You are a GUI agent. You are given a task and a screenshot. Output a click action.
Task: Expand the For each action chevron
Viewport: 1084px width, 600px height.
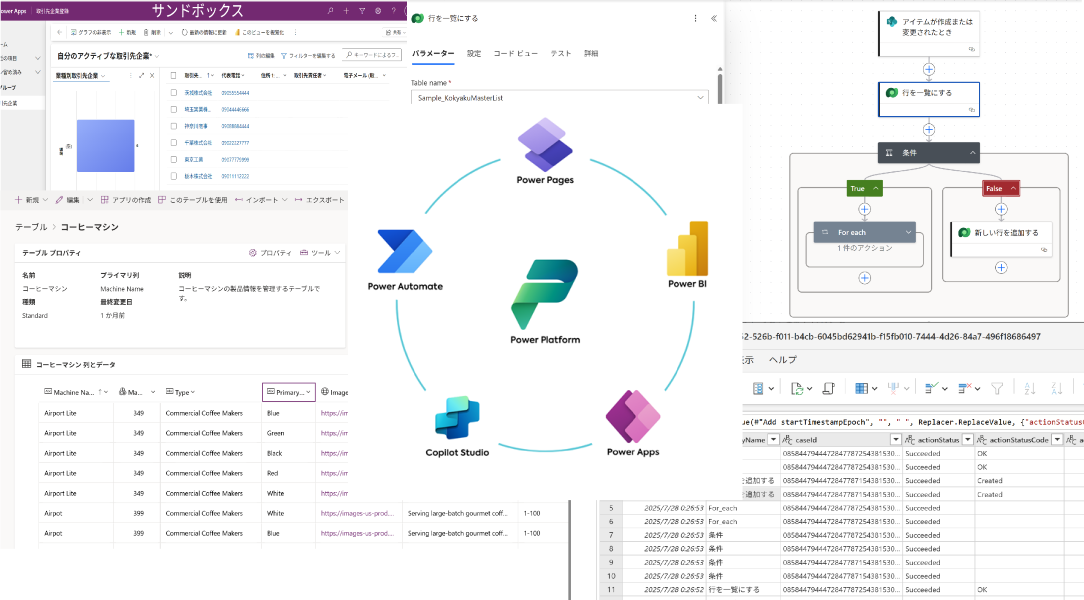coord(909,232)
